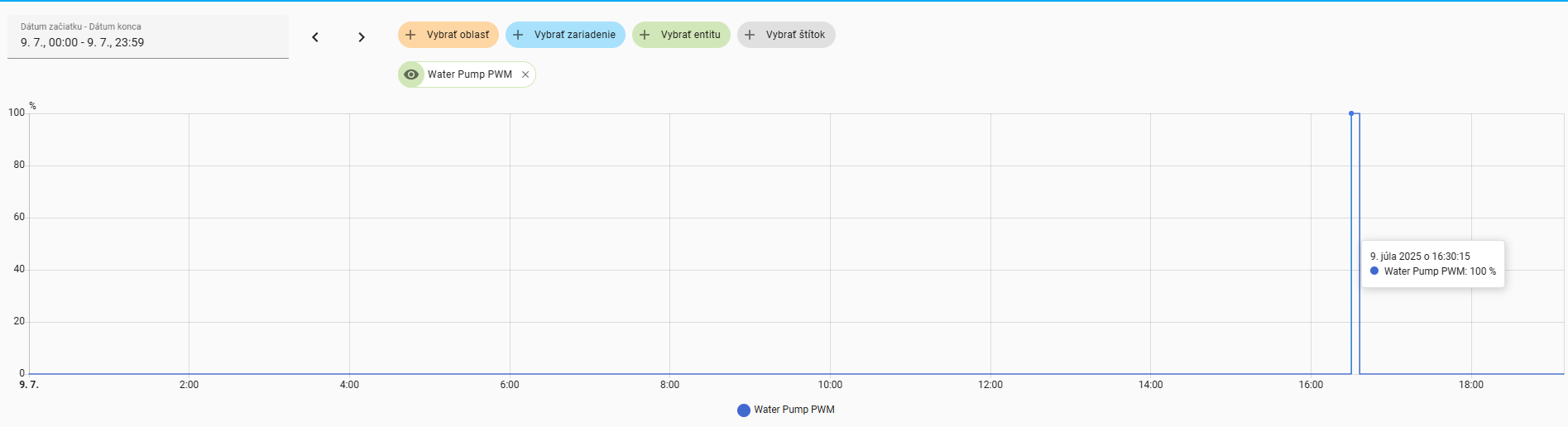The width and height of the screenshot is (1568, 427).
Task: Toggle Water Pump PWM legend item
Action: pyautogui.click(x=786, y=410)
